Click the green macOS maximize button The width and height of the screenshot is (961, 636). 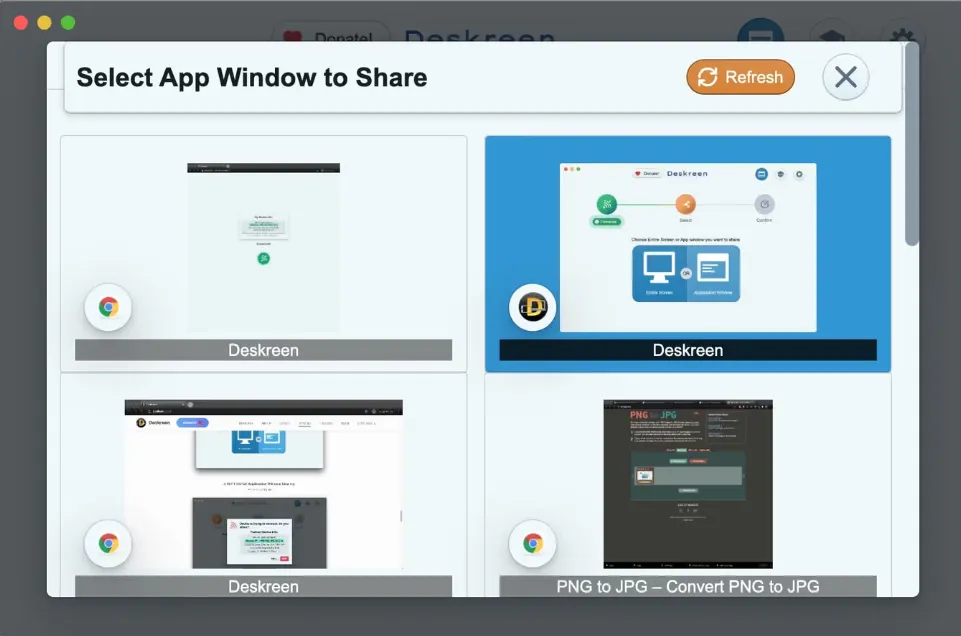[68, 23]
